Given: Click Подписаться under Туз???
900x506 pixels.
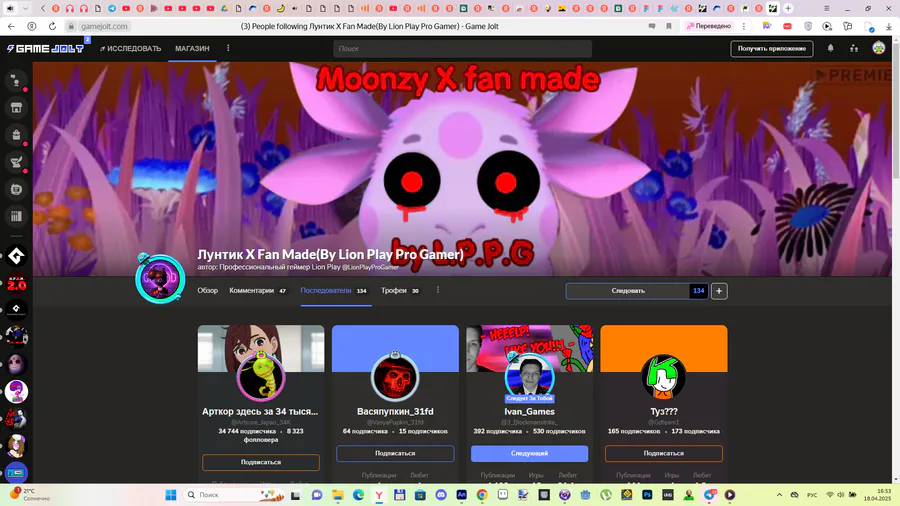Looking at the screenshot, I should pyautogui.click(x=664, y=453).
